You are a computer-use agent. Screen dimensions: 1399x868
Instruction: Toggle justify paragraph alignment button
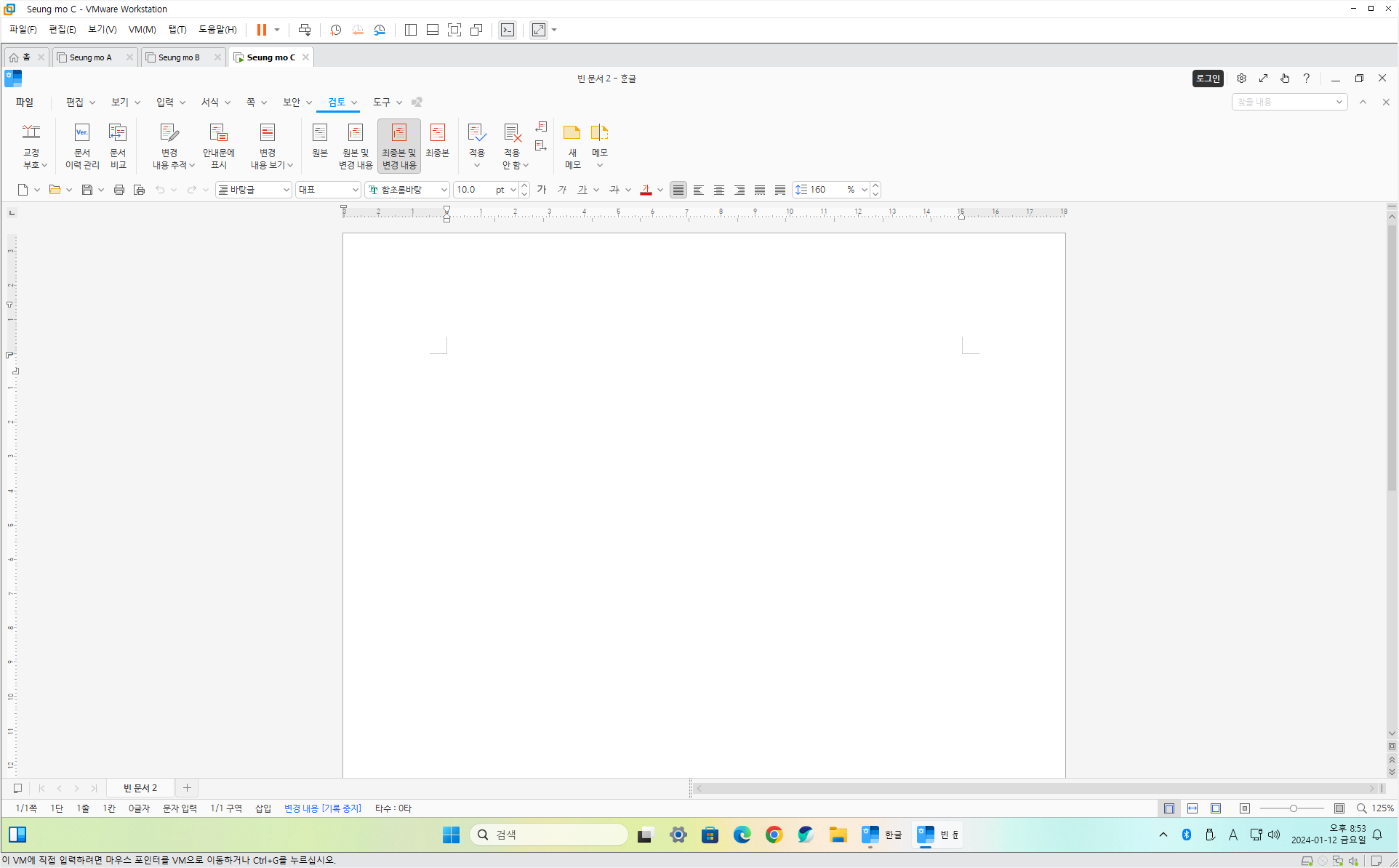(x=678, y=190)
